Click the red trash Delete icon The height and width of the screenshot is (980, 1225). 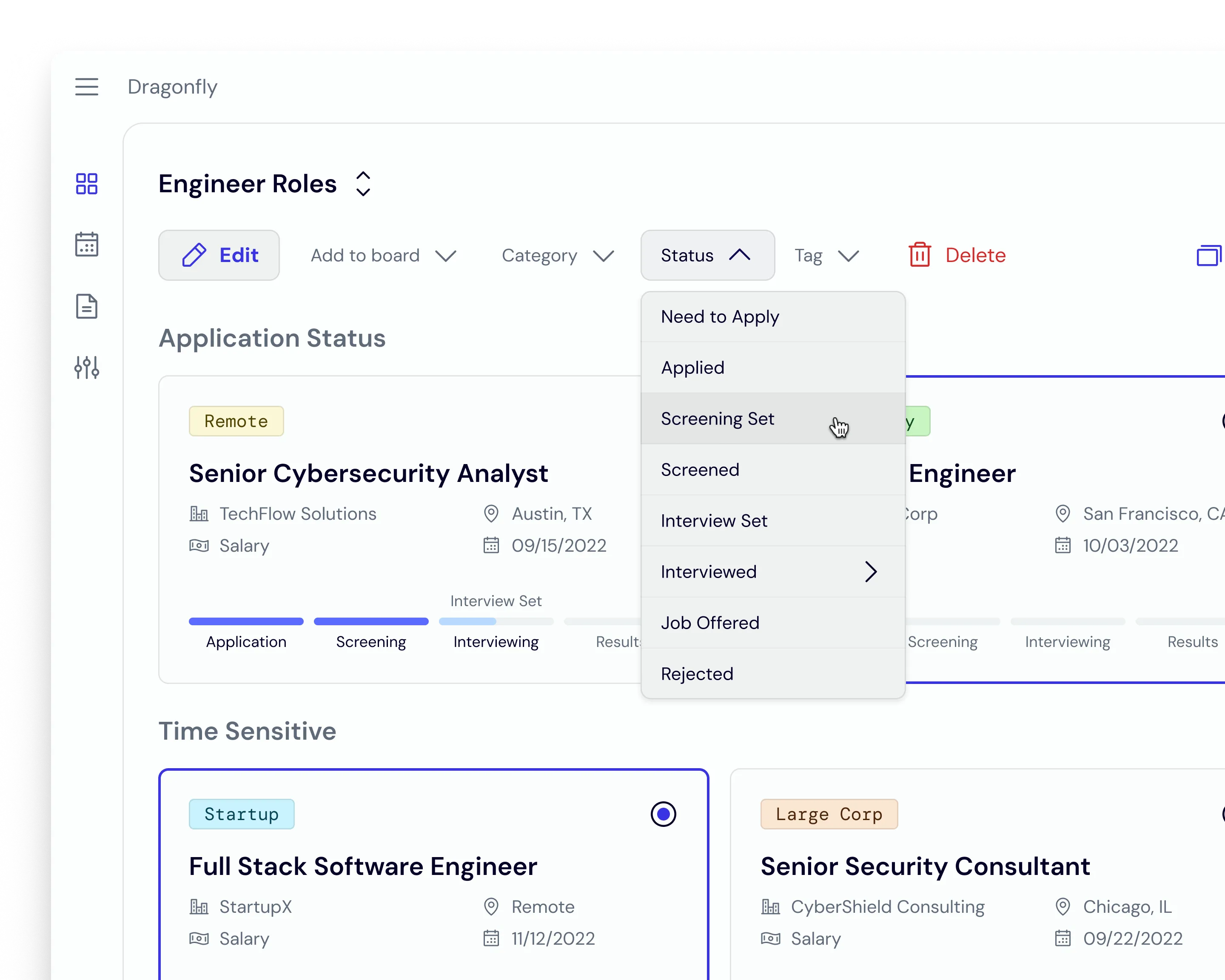click(x=919, y=255)
